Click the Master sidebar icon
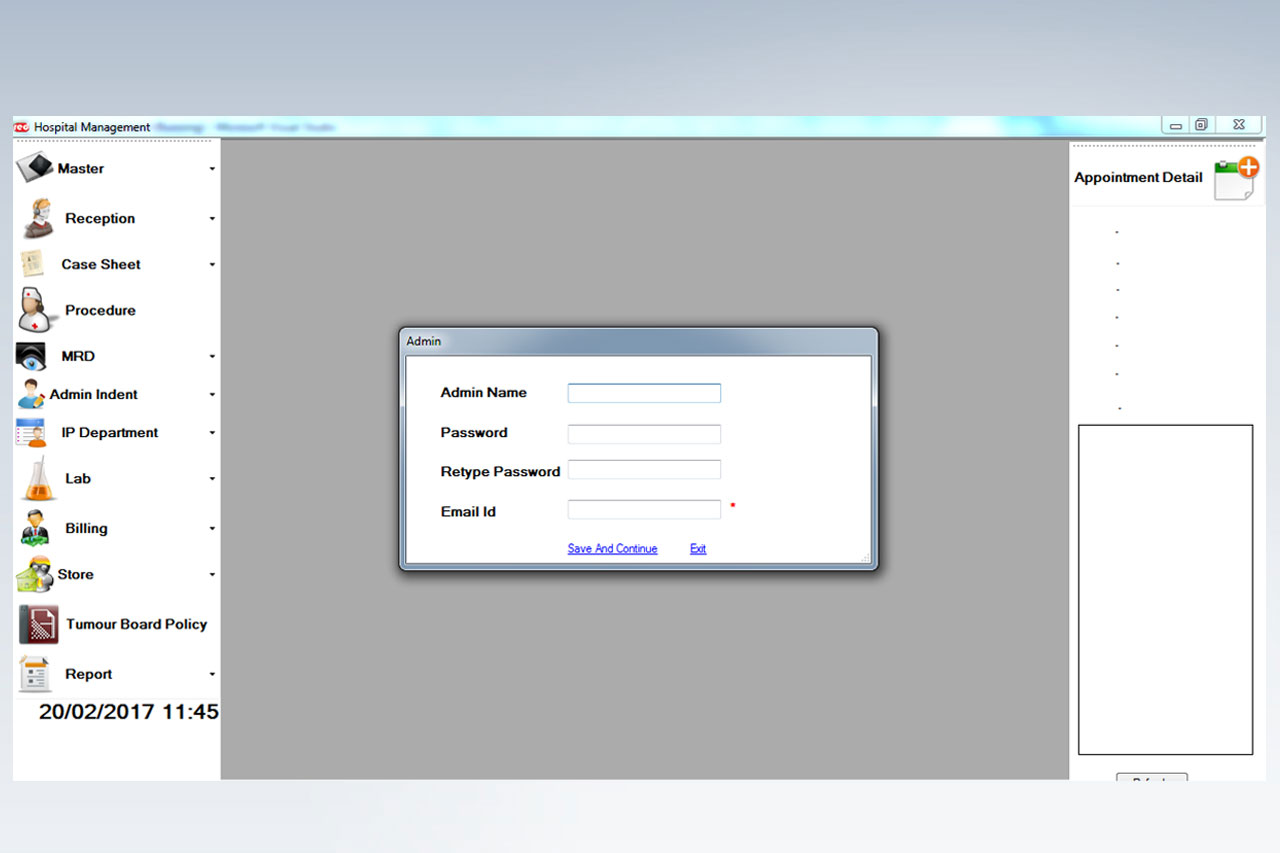This screenshot has width=1280, height=853. pos(34,168)
